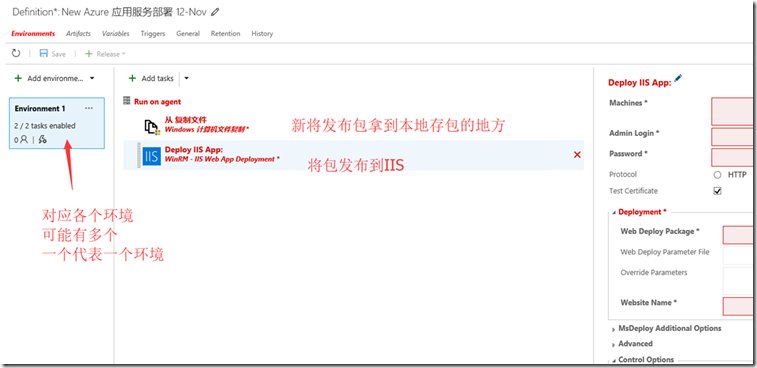Click the Windows file copy task icon
The width and height of the screenshot is (757, 368).
pos(152,127)
